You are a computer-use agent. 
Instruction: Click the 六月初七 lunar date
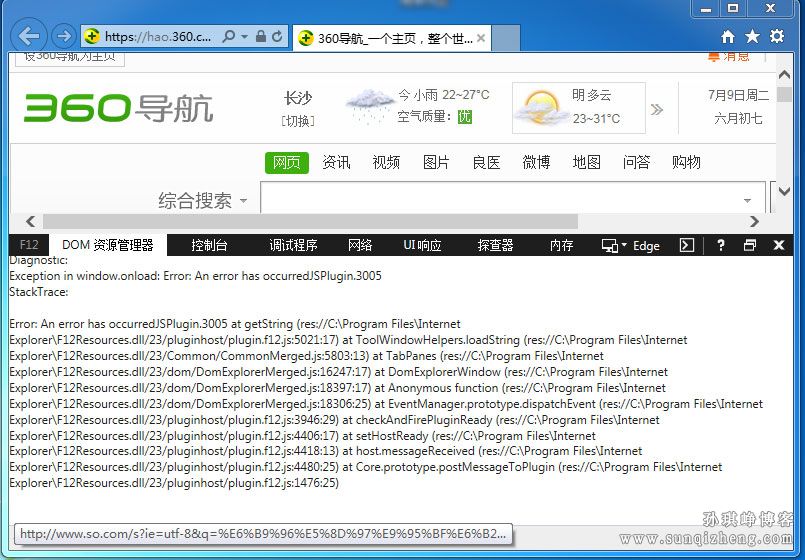[x=738, y=119]
